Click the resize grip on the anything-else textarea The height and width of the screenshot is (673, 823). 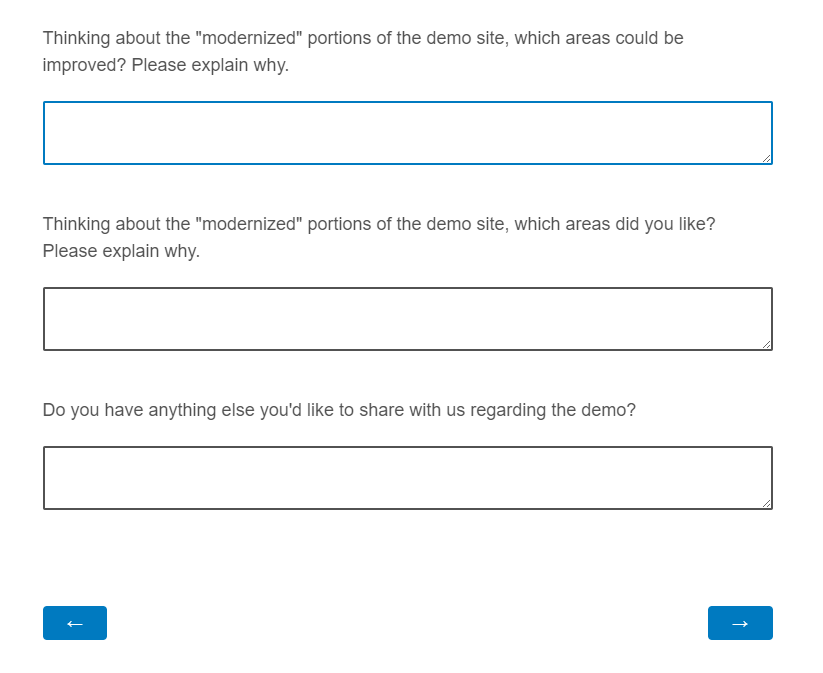tap(766, 503)
